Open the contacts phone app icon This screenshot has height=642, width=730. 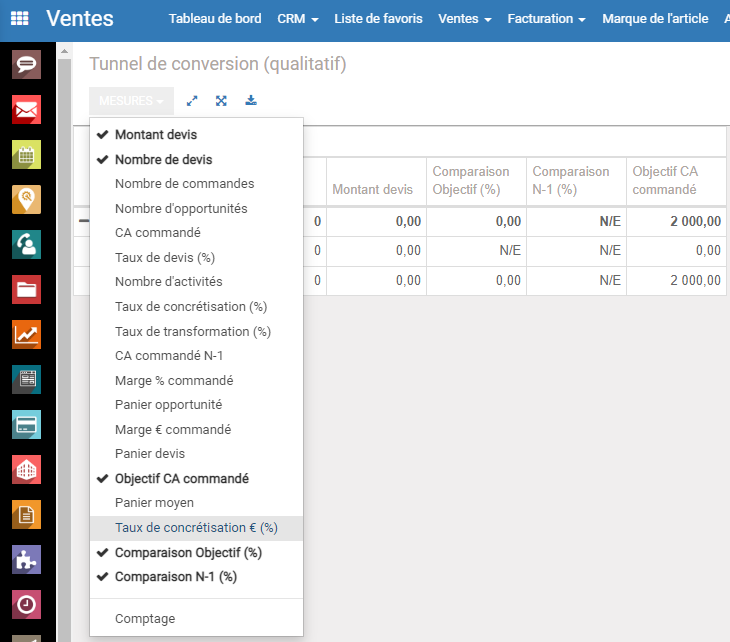point(27,244)
